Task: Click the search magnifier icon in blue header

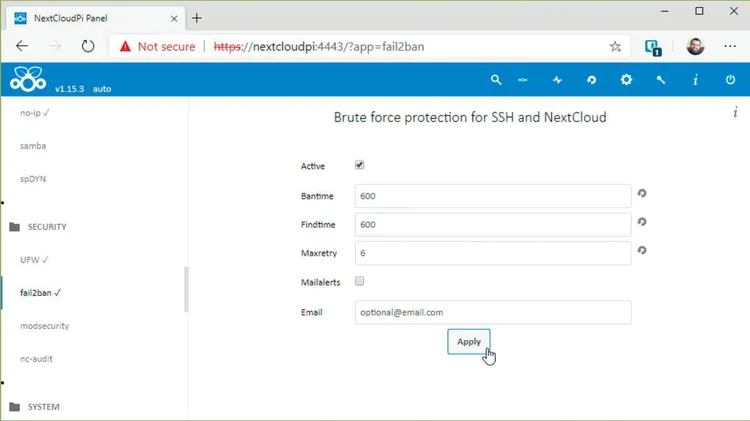Action: (x=496, y=80)
